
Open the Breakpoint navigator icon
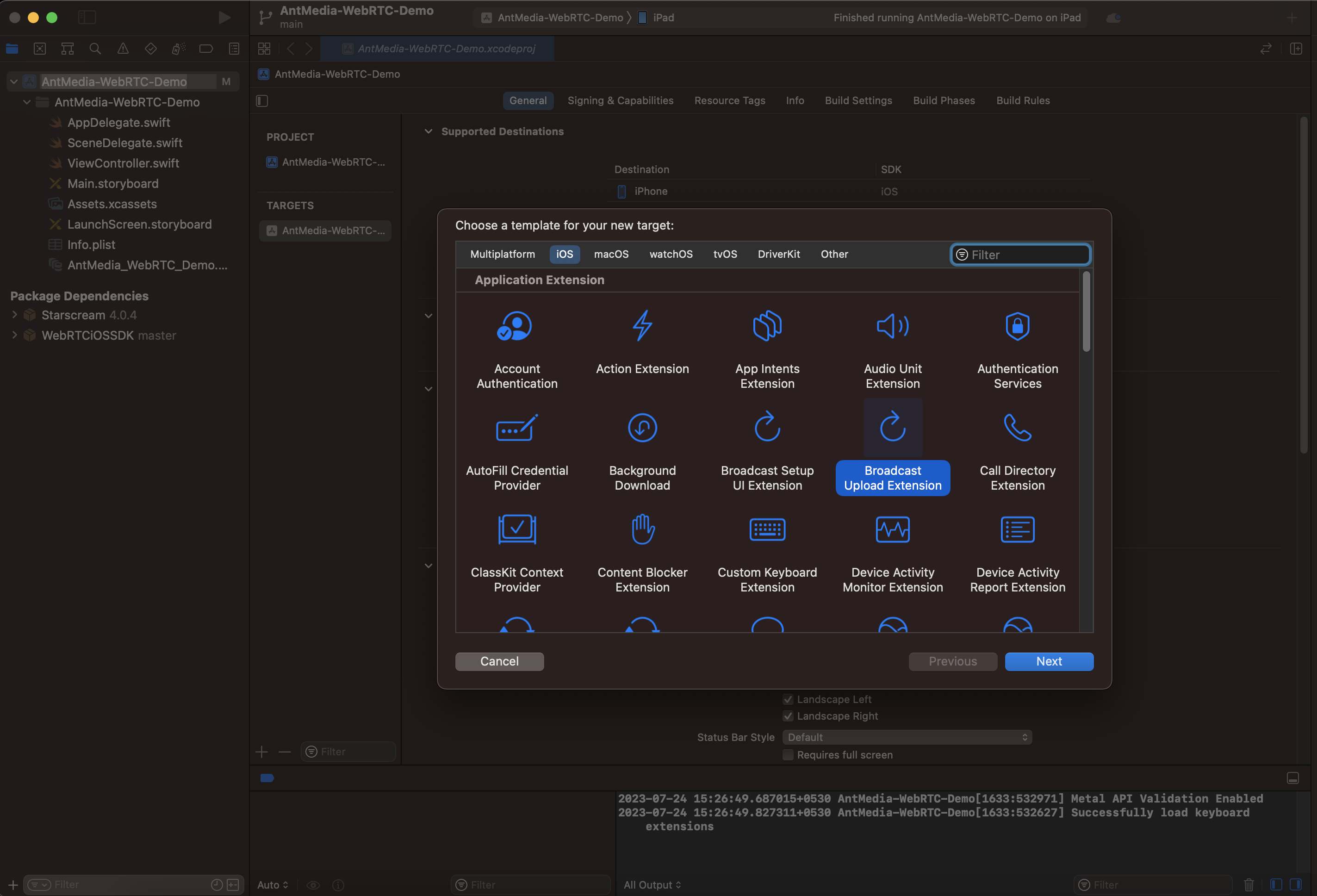coord(206,49)
